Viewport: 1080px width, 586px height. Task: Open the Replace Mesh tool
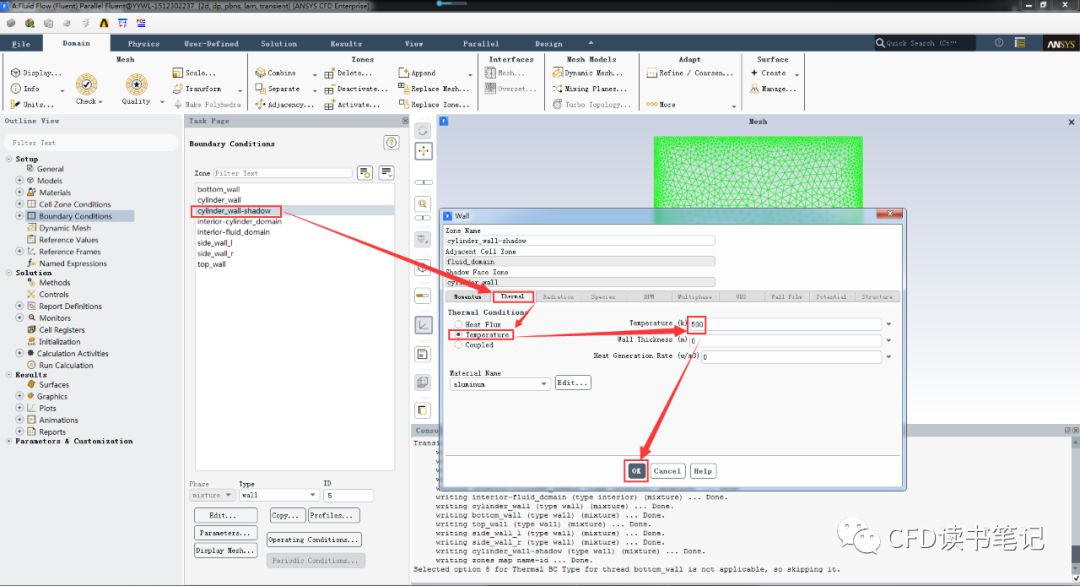tap(433, 88)
